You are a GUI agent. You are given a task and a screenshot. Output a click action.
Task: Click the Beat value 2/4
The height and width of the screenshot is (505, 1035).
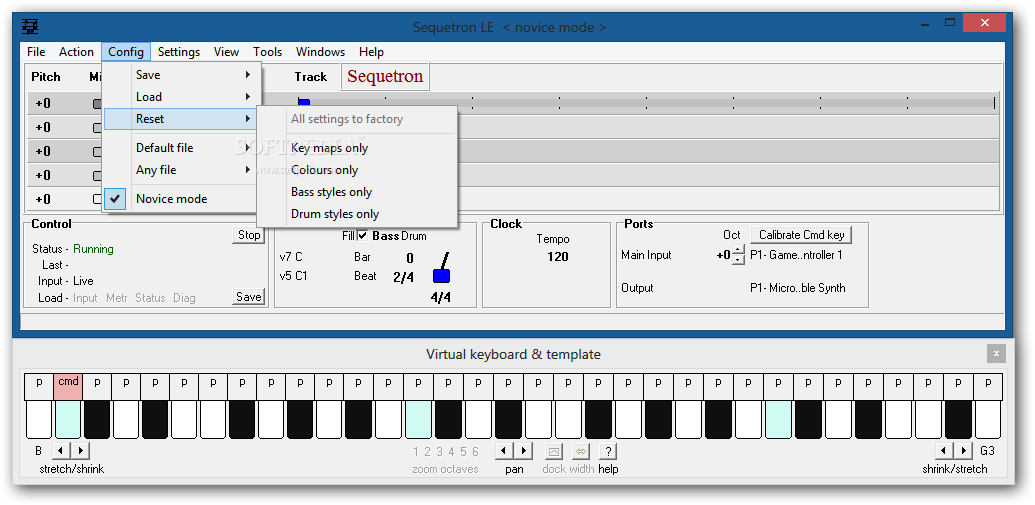pos(403,277)
